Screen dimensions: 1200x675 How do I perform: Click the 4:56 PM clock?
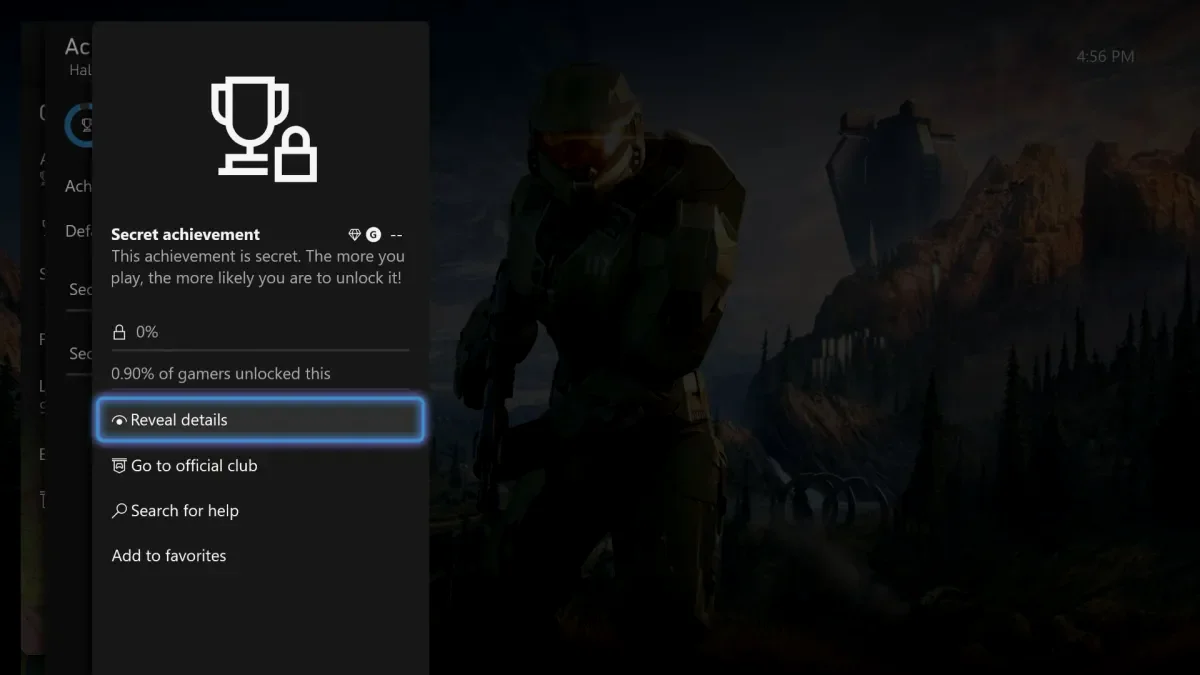pos(1105,57)
